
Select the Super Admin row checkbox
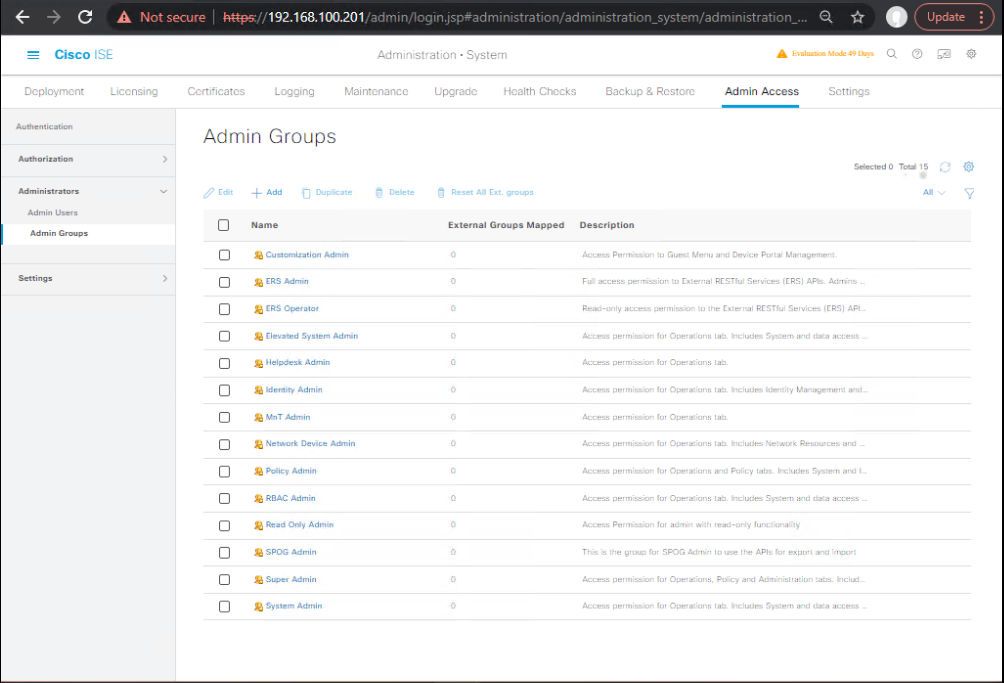(x=224, y=580)
